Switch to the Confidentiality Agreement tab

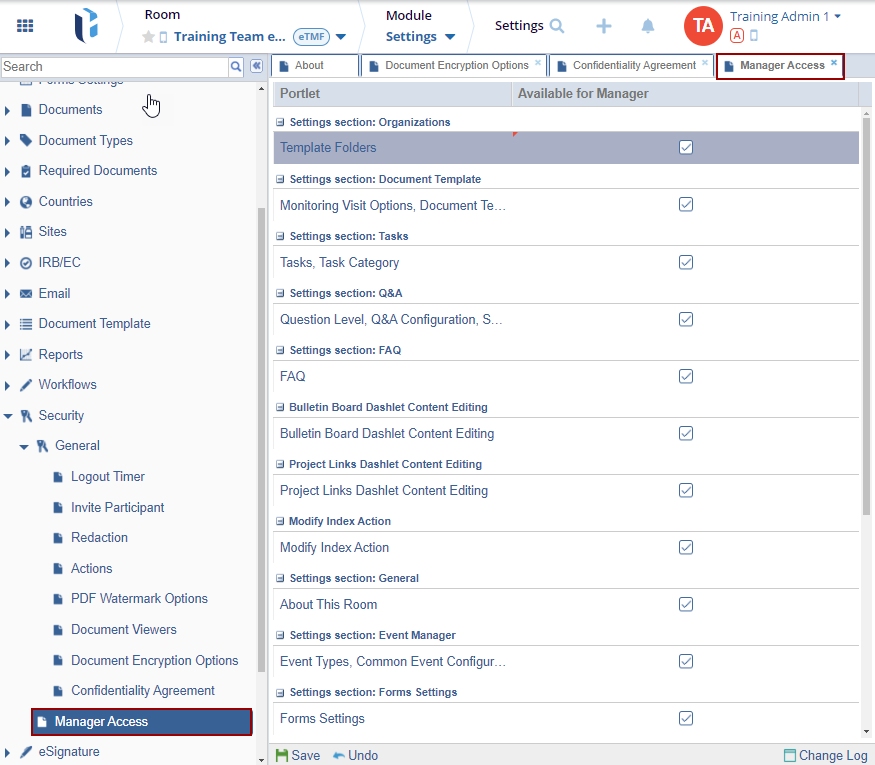633,66
